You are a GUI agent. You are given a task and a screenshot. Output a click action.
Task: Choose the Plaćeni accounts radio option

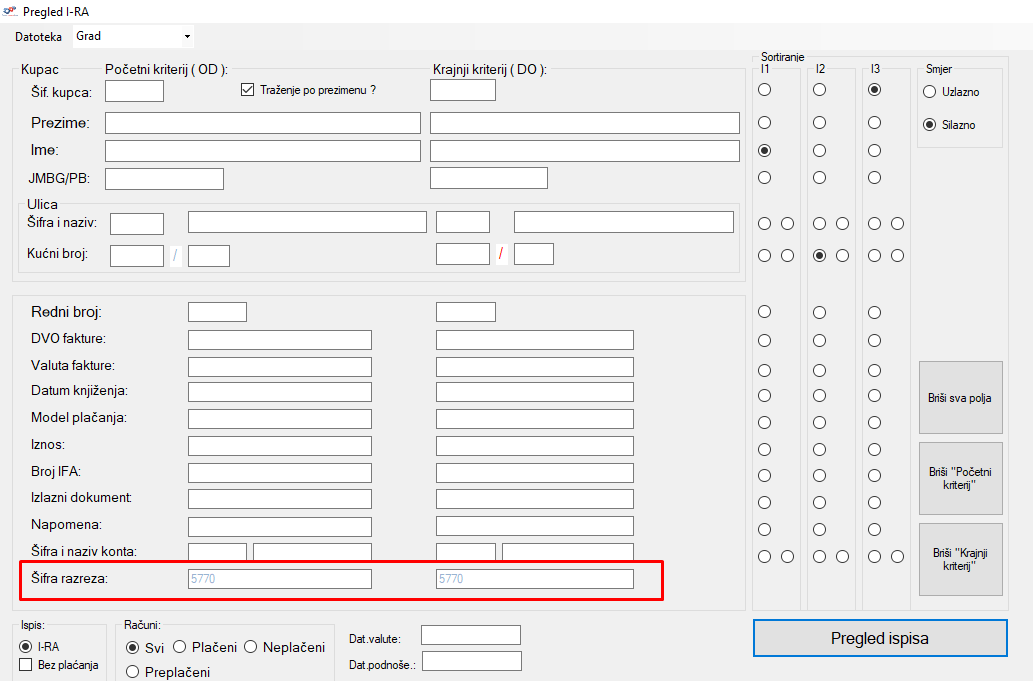[x=180, y=647]
